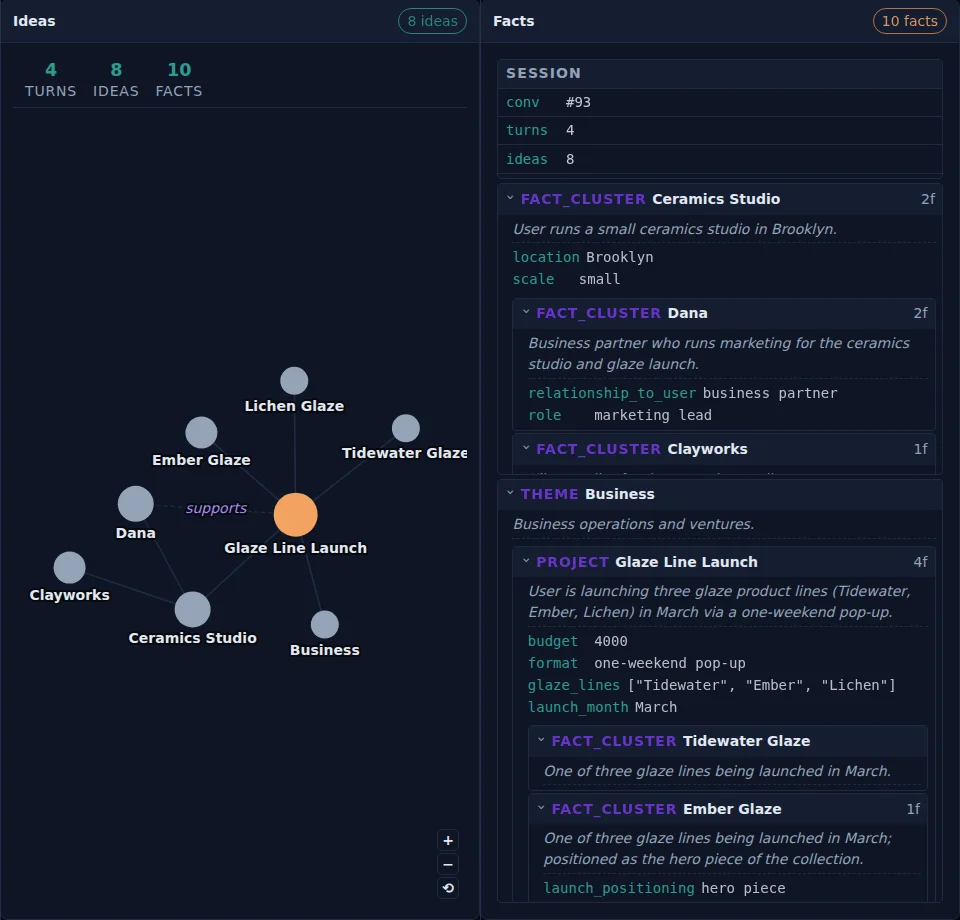The height and width of the screenshot is (920, 960).
Task: Click the Ideas panel title
Action: pos(34,21)
